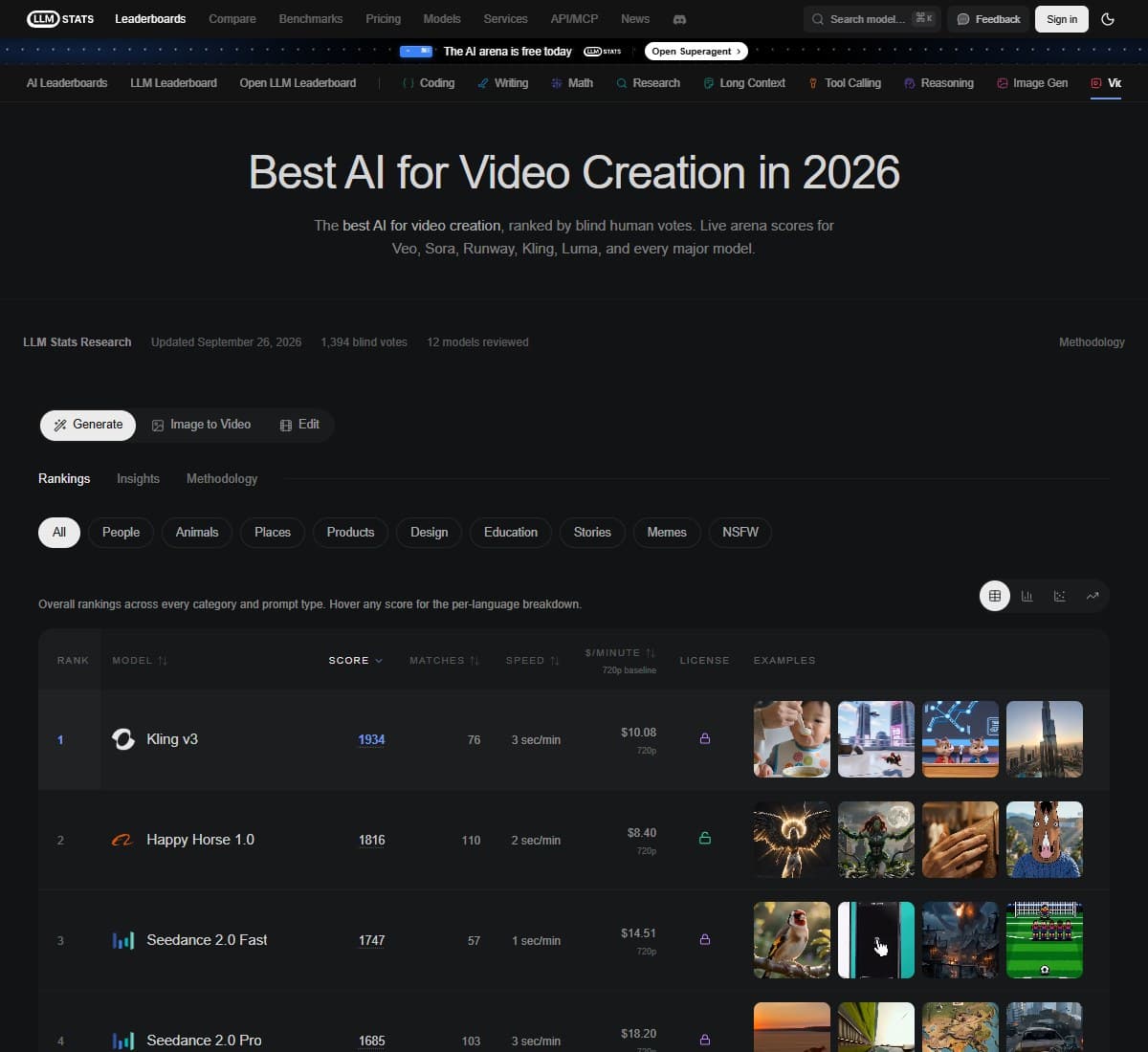
Task: Sort by Score column header
Action: coord(355,660)
